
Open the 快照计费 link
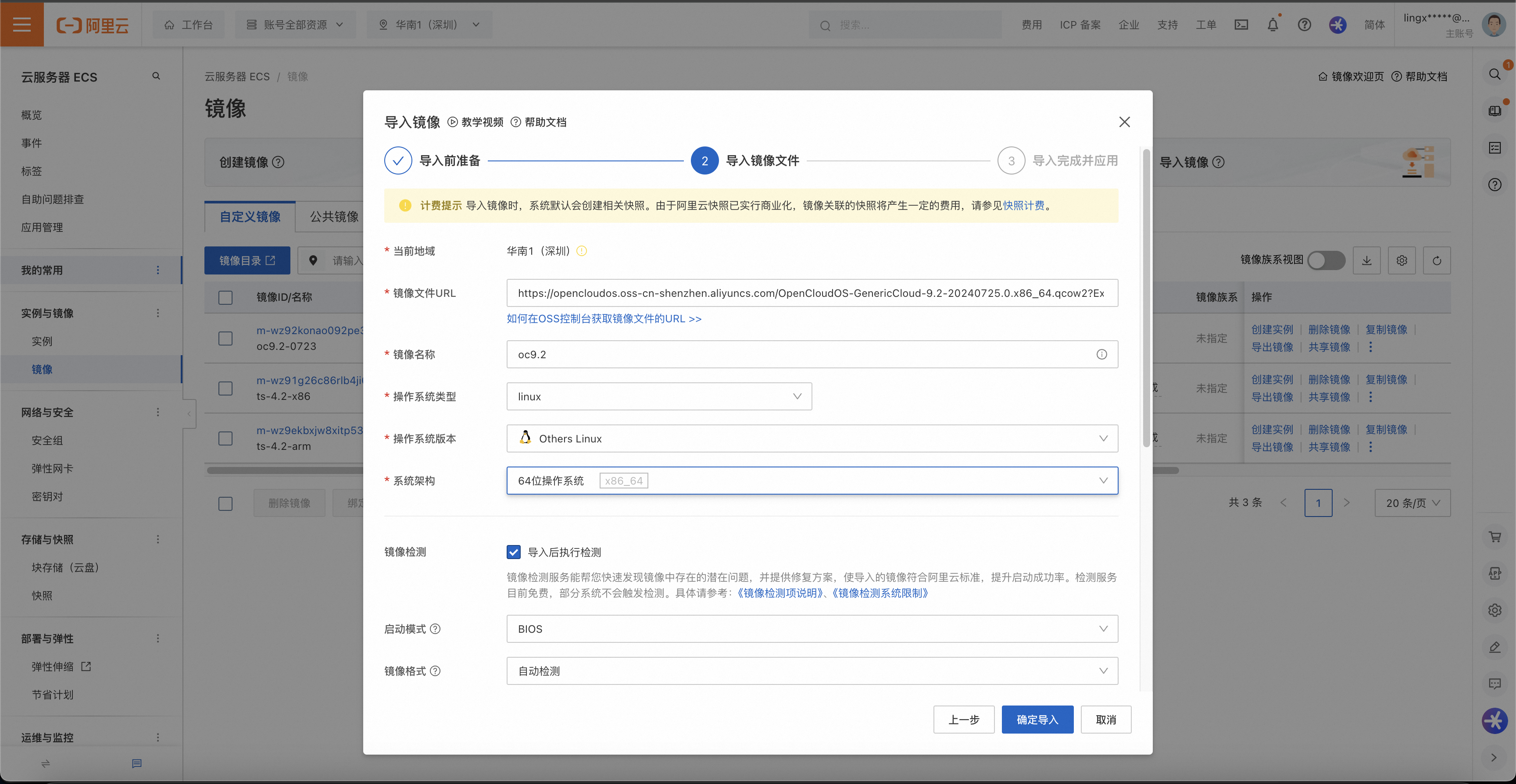[1024, 206]
